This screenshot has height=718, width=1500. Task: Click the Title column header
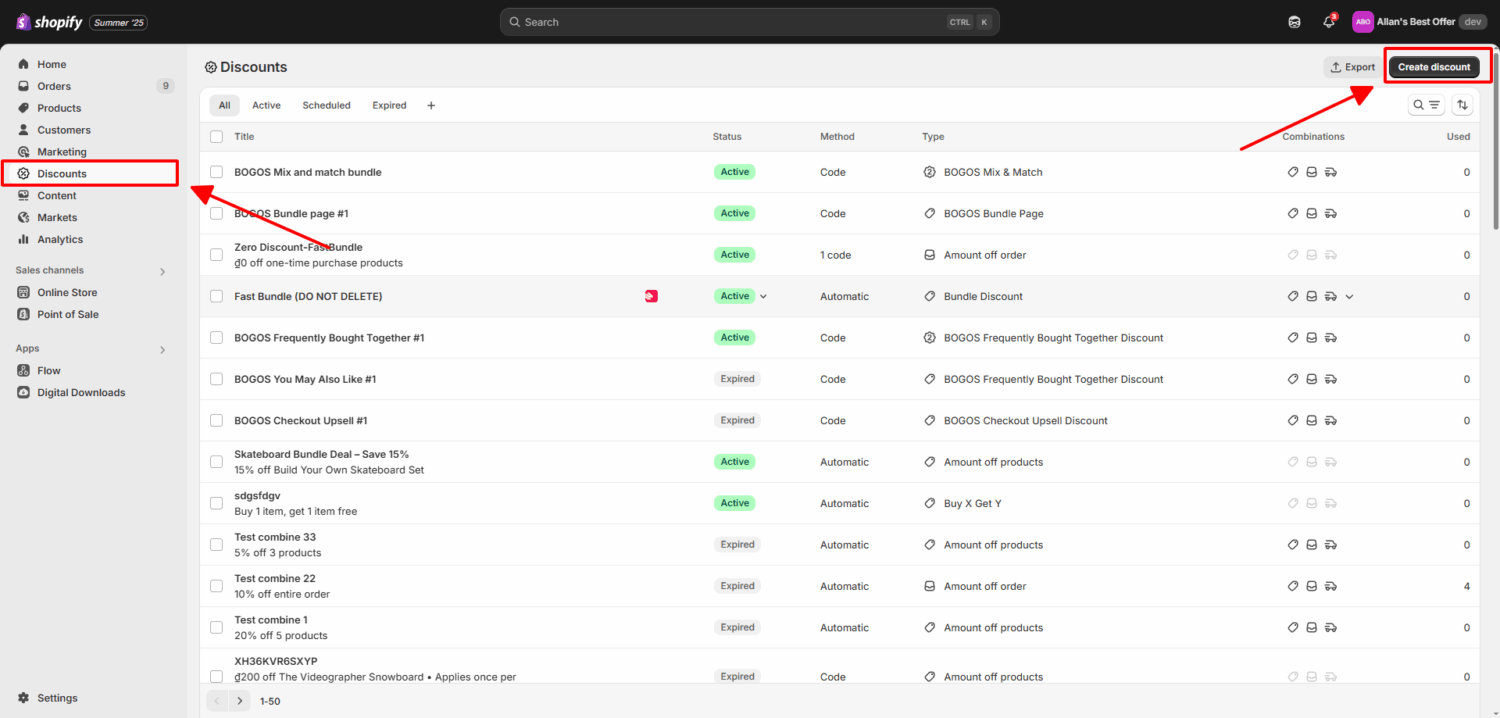point(244,137)
